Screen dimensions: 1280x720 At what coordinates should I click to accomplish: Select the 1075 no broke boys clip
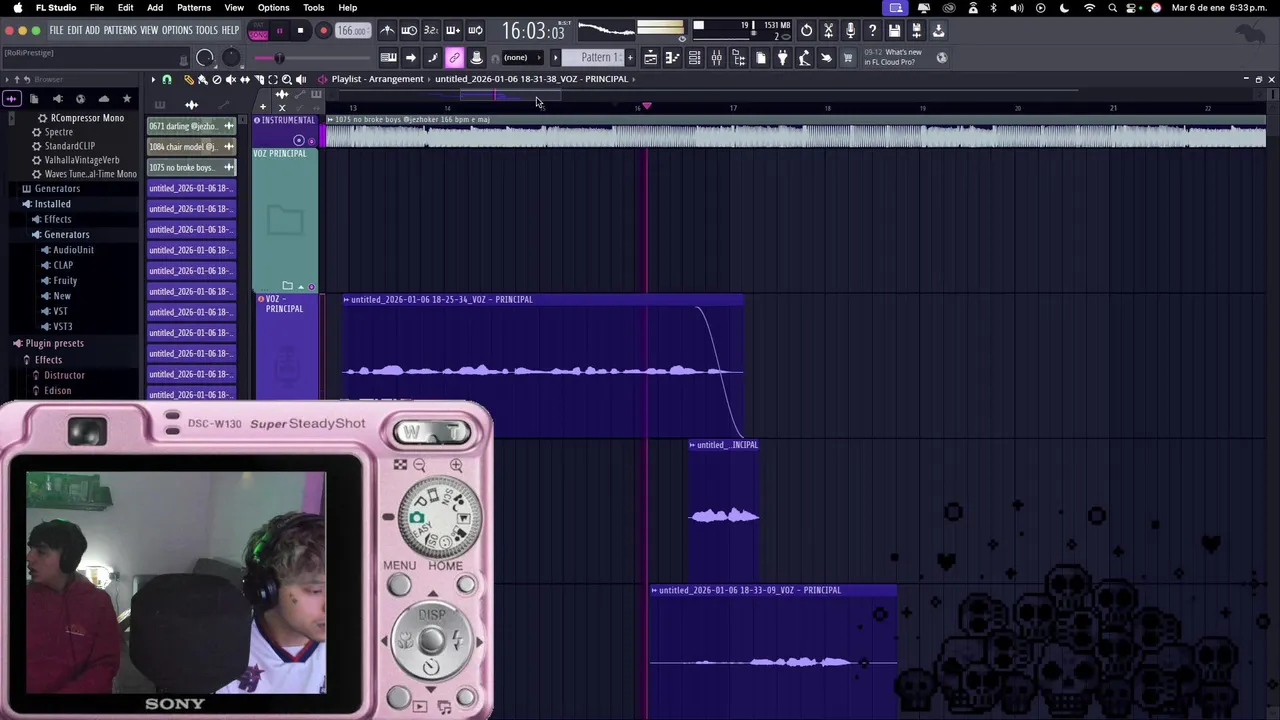191,167
